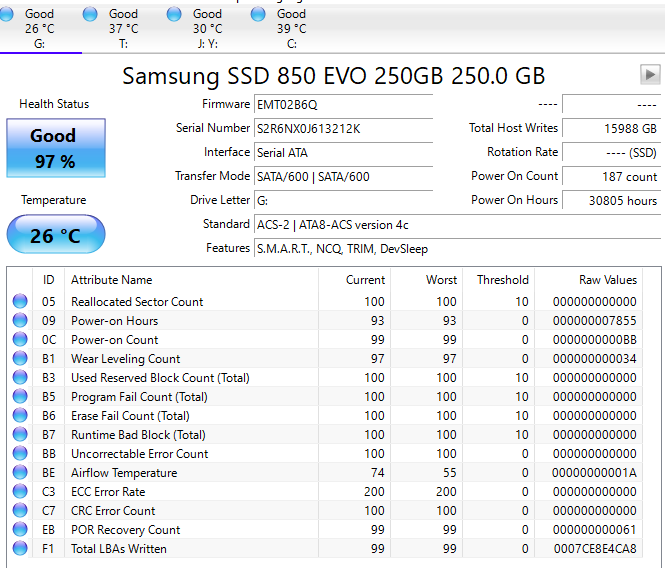Click the POR Recovery Count attribute name
Screen dimensions: 665x568
click(x=126, y=530)
